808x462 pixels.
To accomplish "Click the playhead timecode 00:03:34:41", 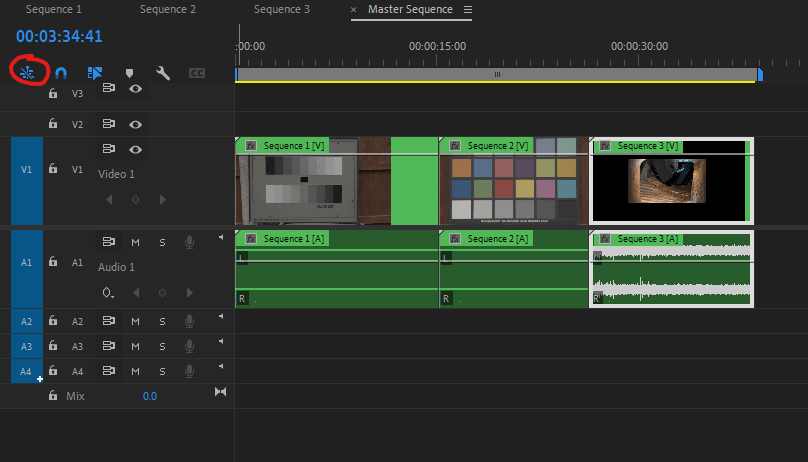I will [59, 36].
